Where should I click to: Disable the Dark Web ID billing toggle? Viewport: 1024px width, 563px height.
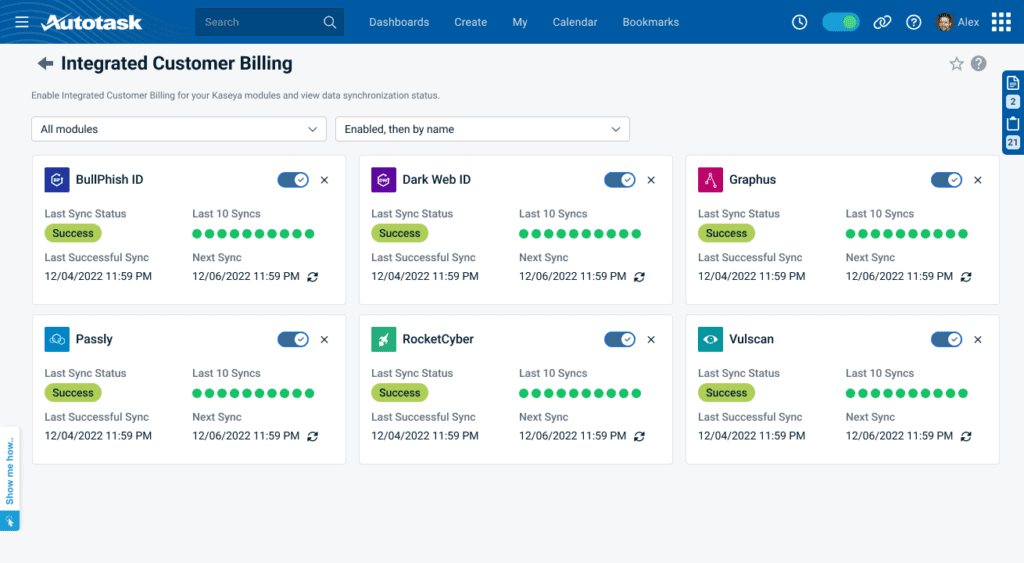click(620, 180)
